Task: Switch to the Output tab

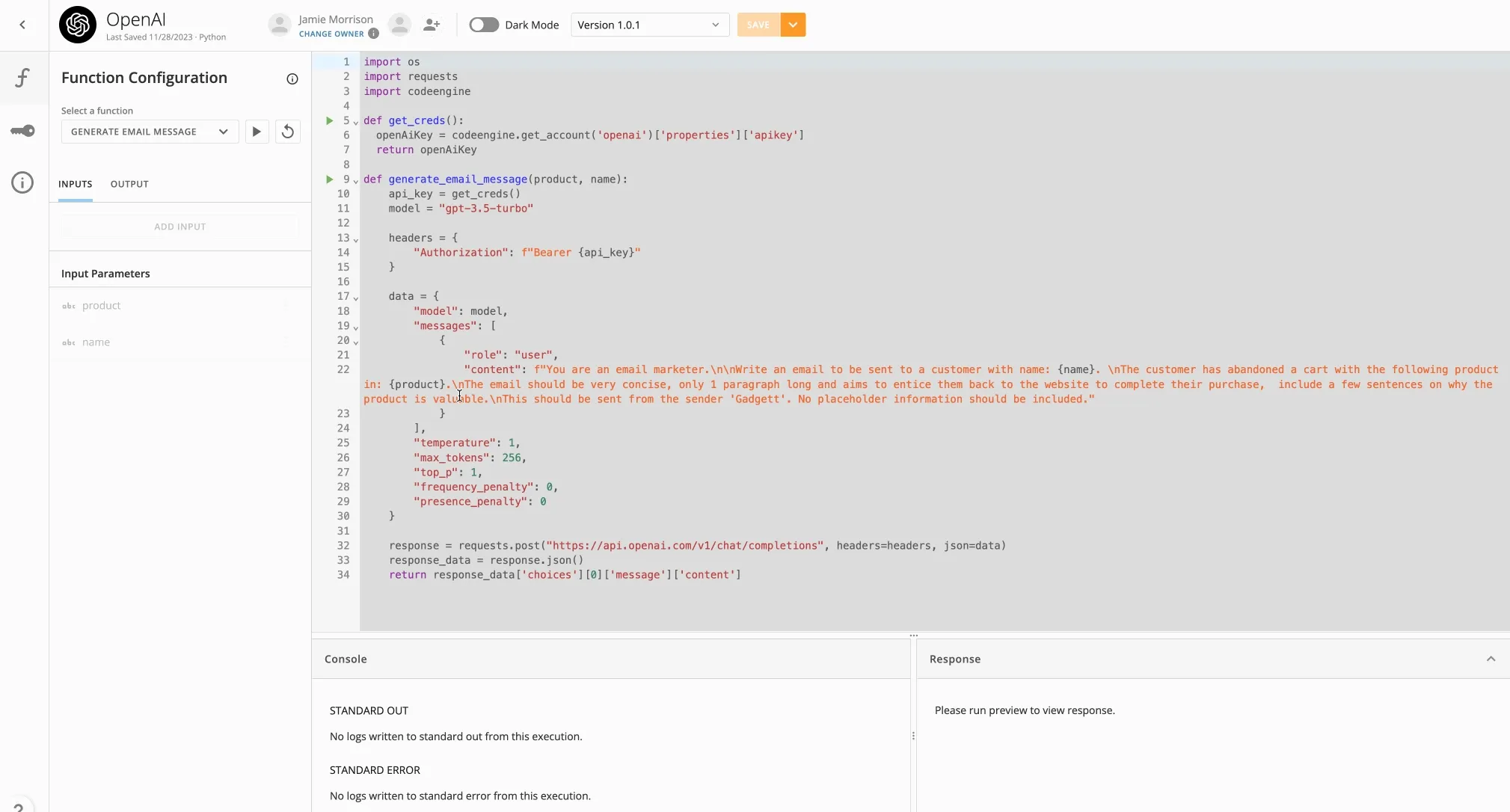Action: [x=129, y=184]
